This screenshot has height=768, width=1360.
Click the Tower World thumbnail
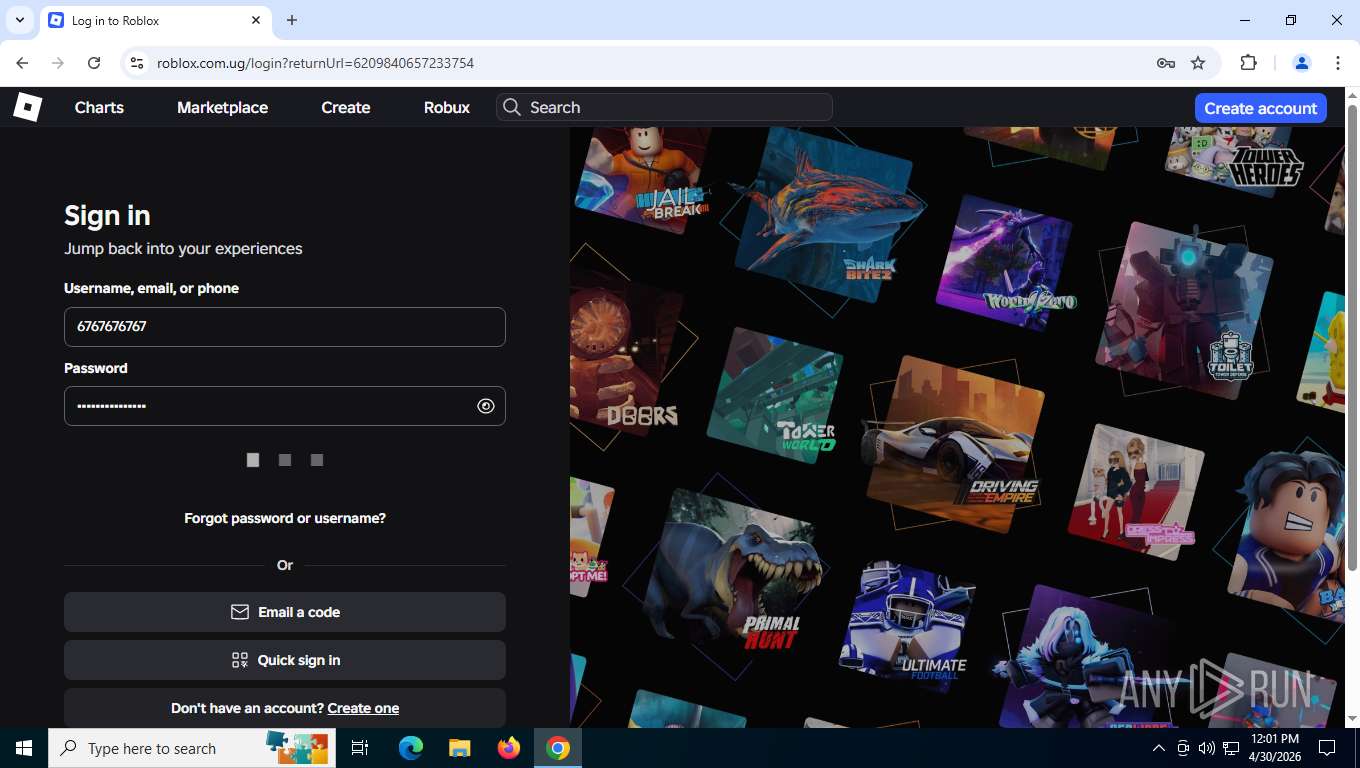click(x=775, y=397)
